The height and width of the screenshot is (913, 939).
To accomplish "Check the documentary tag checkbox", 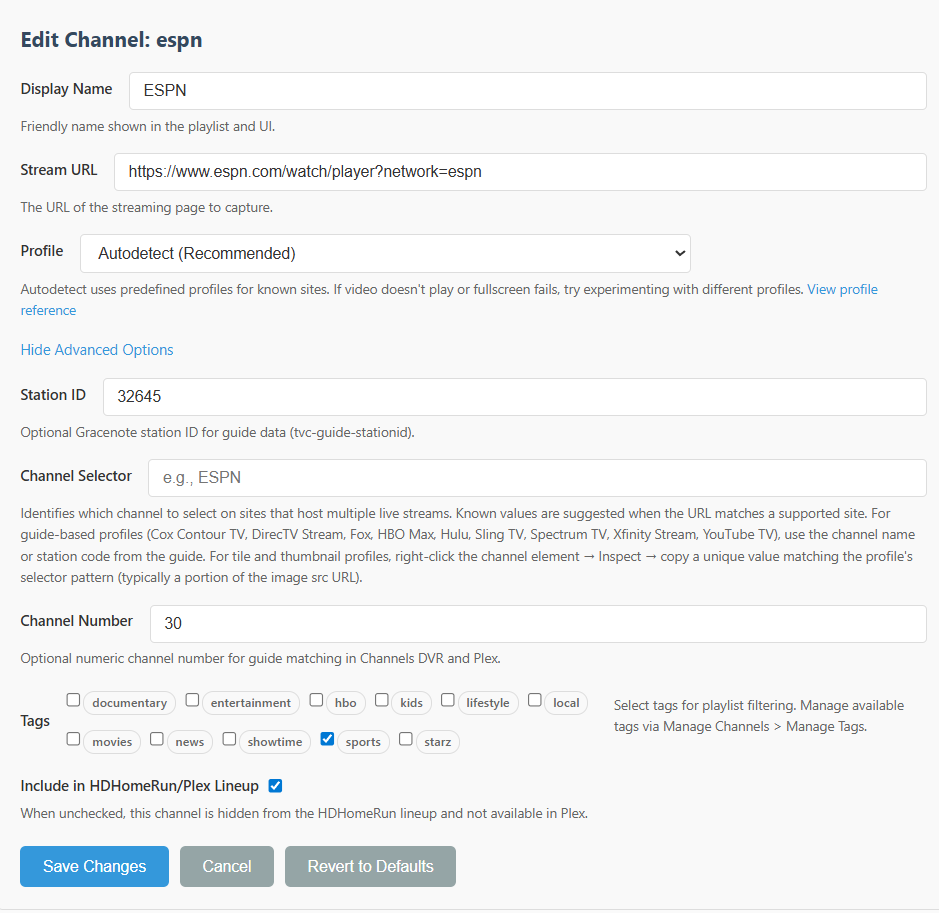I will 73,700.
